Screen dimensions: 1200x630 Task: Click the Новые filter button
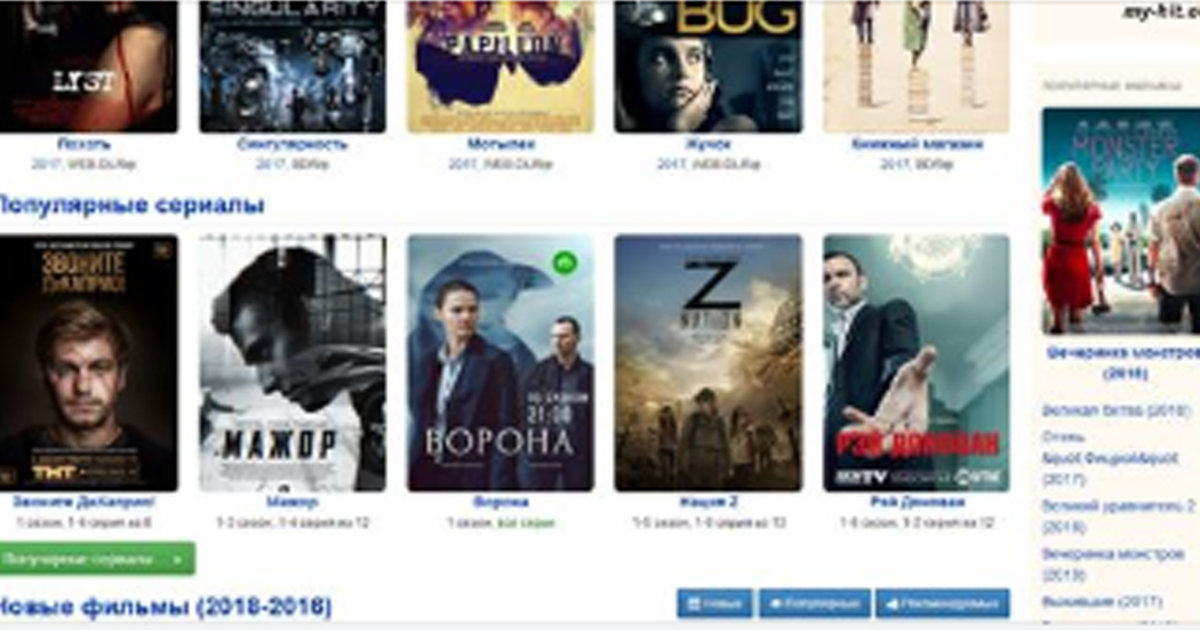click(715, 604)
